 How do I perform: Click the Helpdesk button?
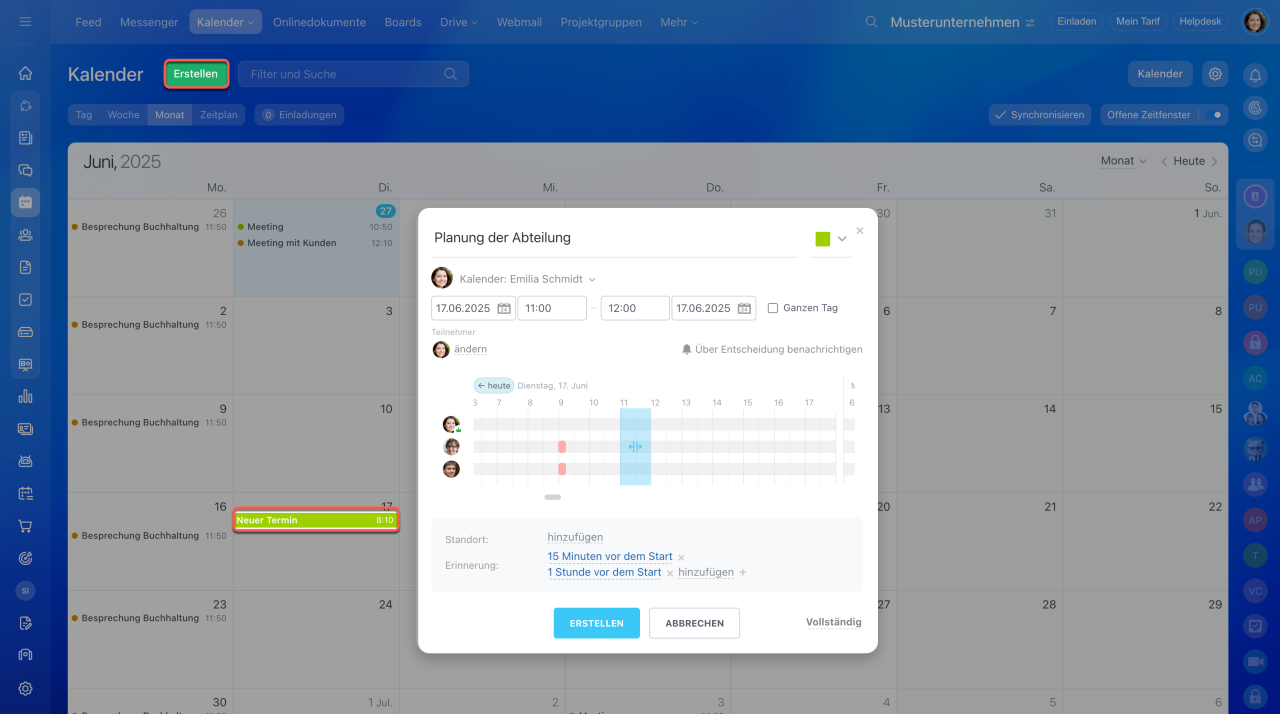pos(1201,21)
